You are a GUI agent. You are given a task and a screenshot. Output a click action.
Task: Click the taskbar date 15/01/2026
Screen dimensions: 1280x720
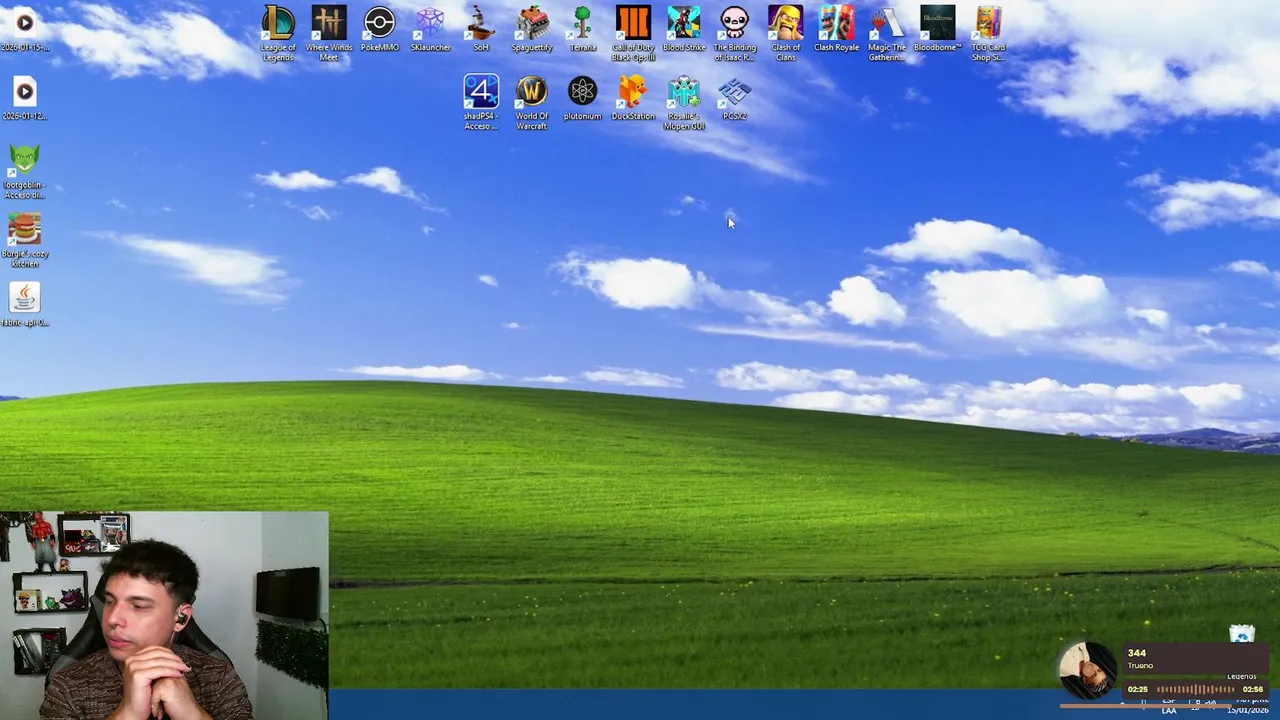click(1247, 710)
